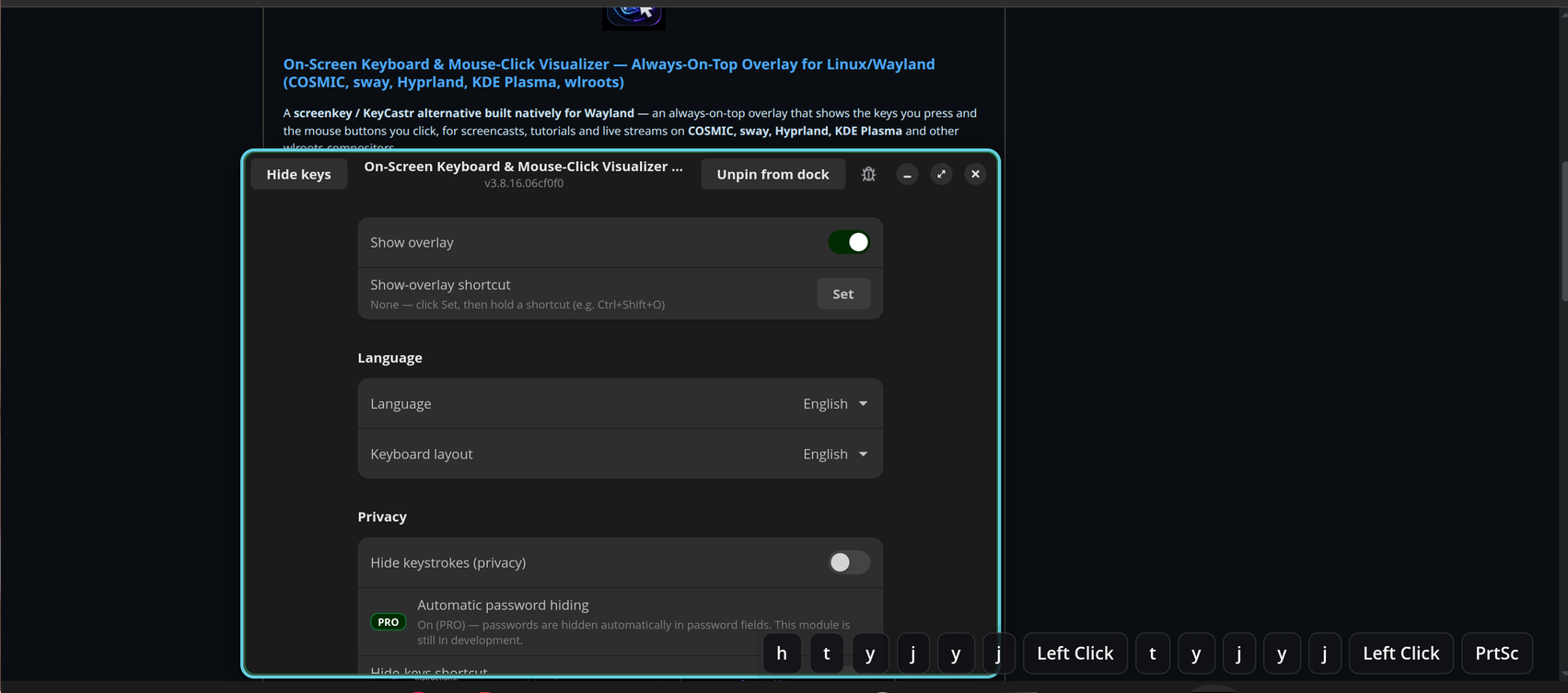Set the show-overlay shortcut
Screen dimensions: 1568x693
click(x=842, y=294)
